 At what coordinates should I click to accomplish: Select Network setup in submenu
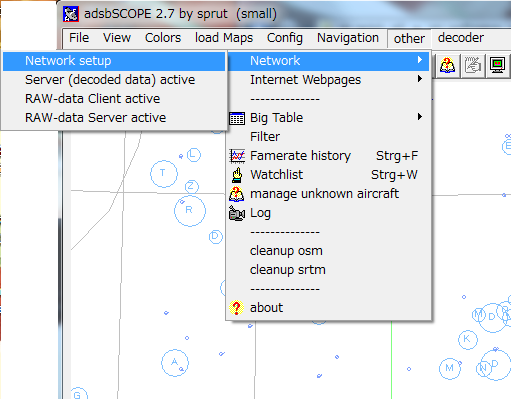(x=114, y=61)
